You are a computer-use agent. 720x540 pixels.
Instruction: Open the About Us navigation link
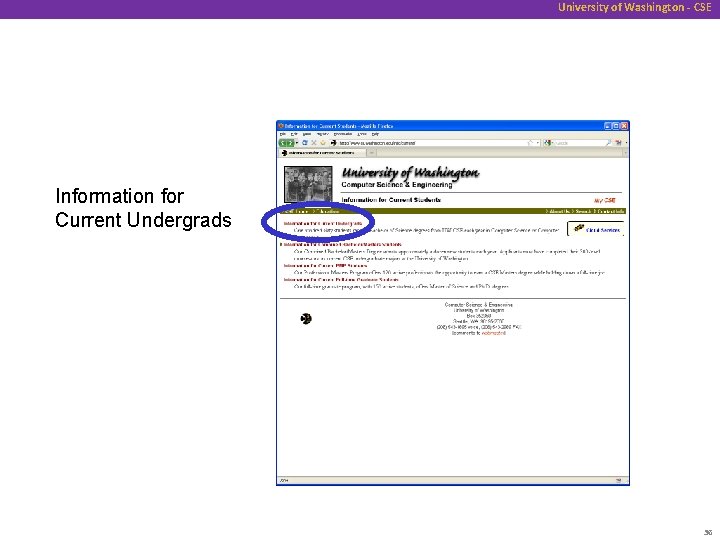coord(558,211)
